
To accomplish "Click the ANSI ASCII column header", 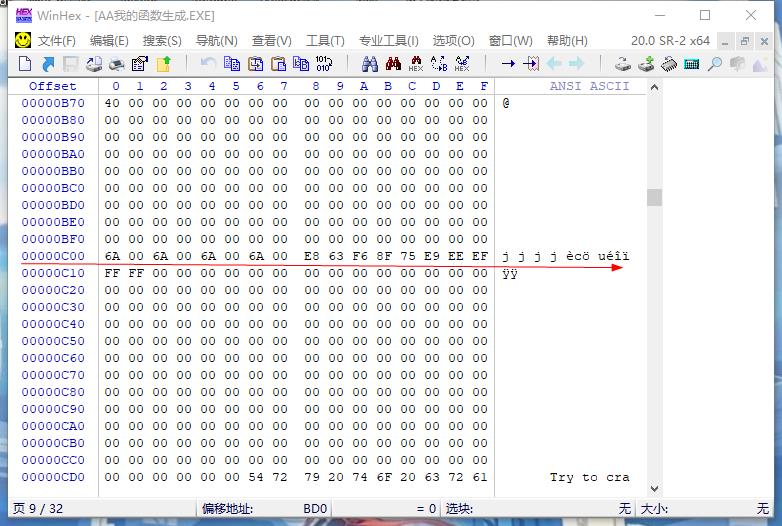I will click(x=589, y=86).
